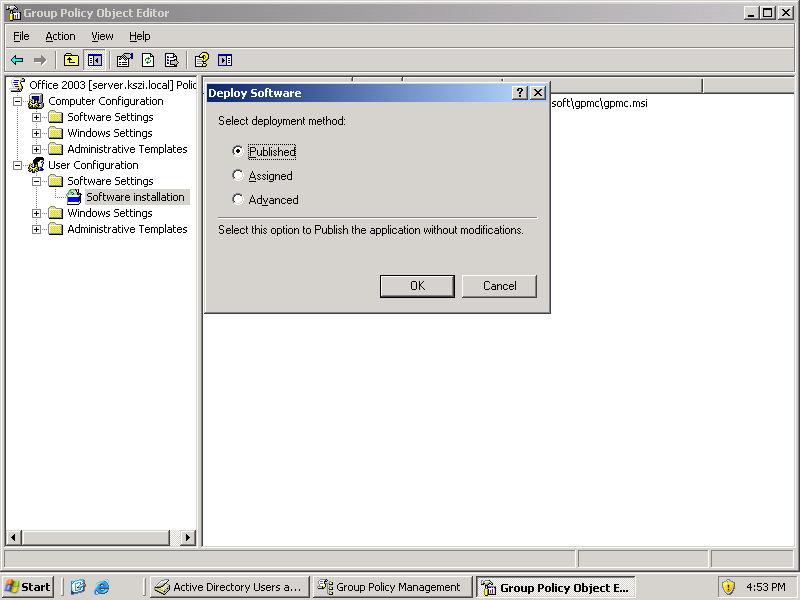The image size is (800, 600).
Task: Open the Help toolbar icon
Action: [202, 60]
